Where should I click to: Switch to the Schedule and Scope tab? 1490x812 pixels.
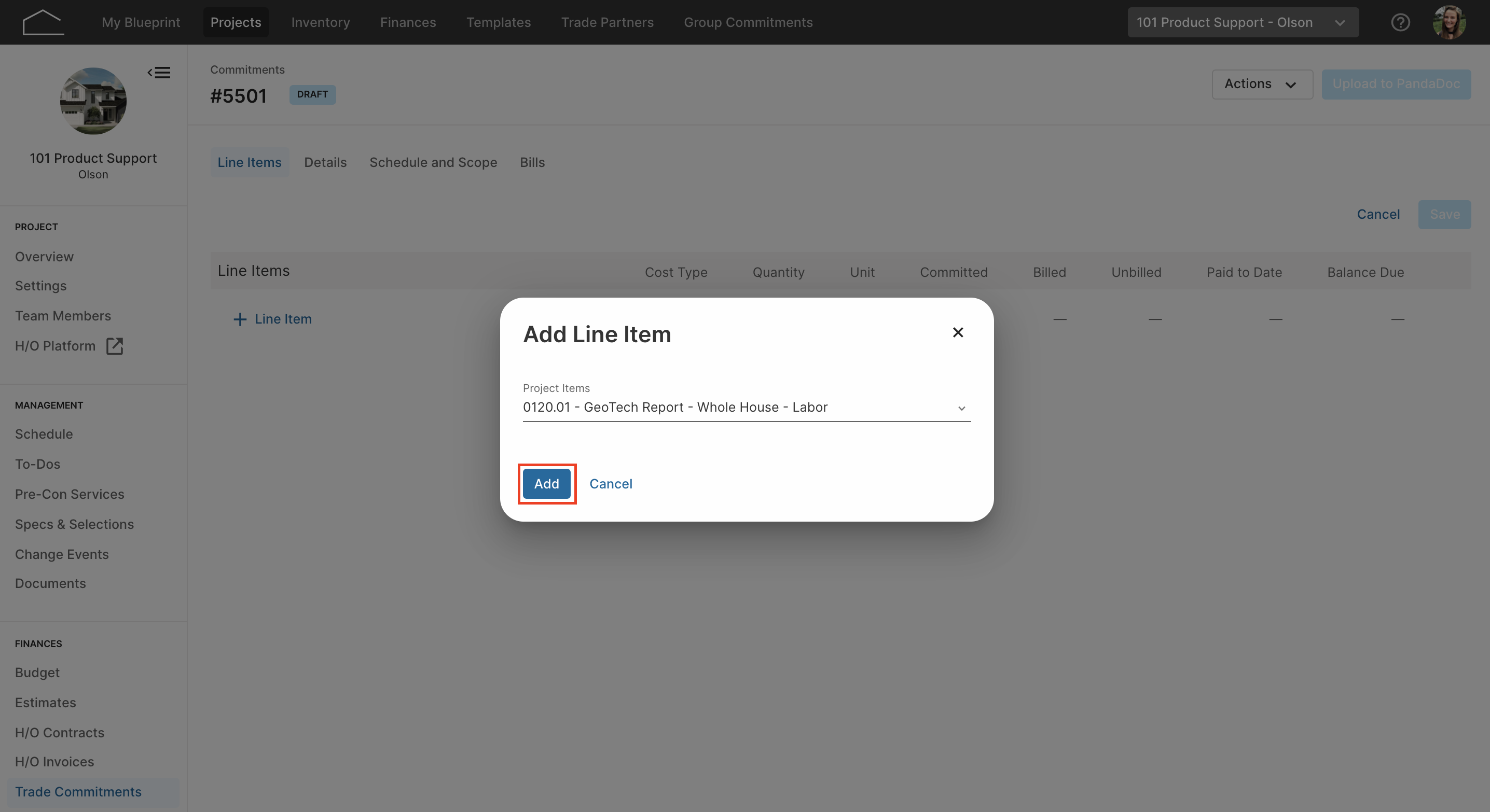coord(433,162)
